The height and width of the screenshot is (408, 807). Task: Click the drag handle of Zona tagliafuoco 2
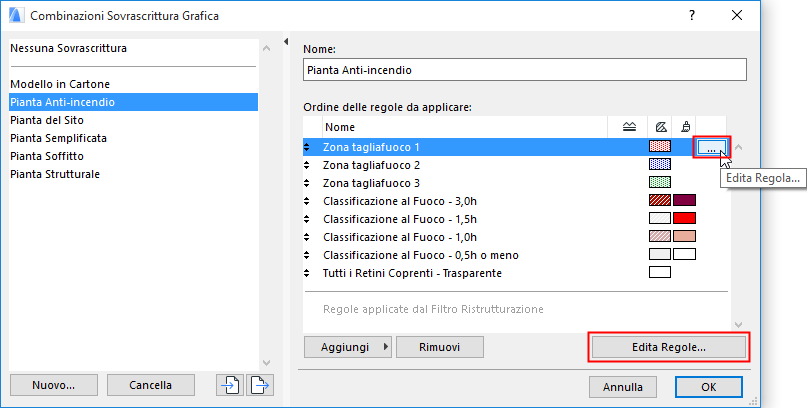pyautogui.click(x=307, y=164)
